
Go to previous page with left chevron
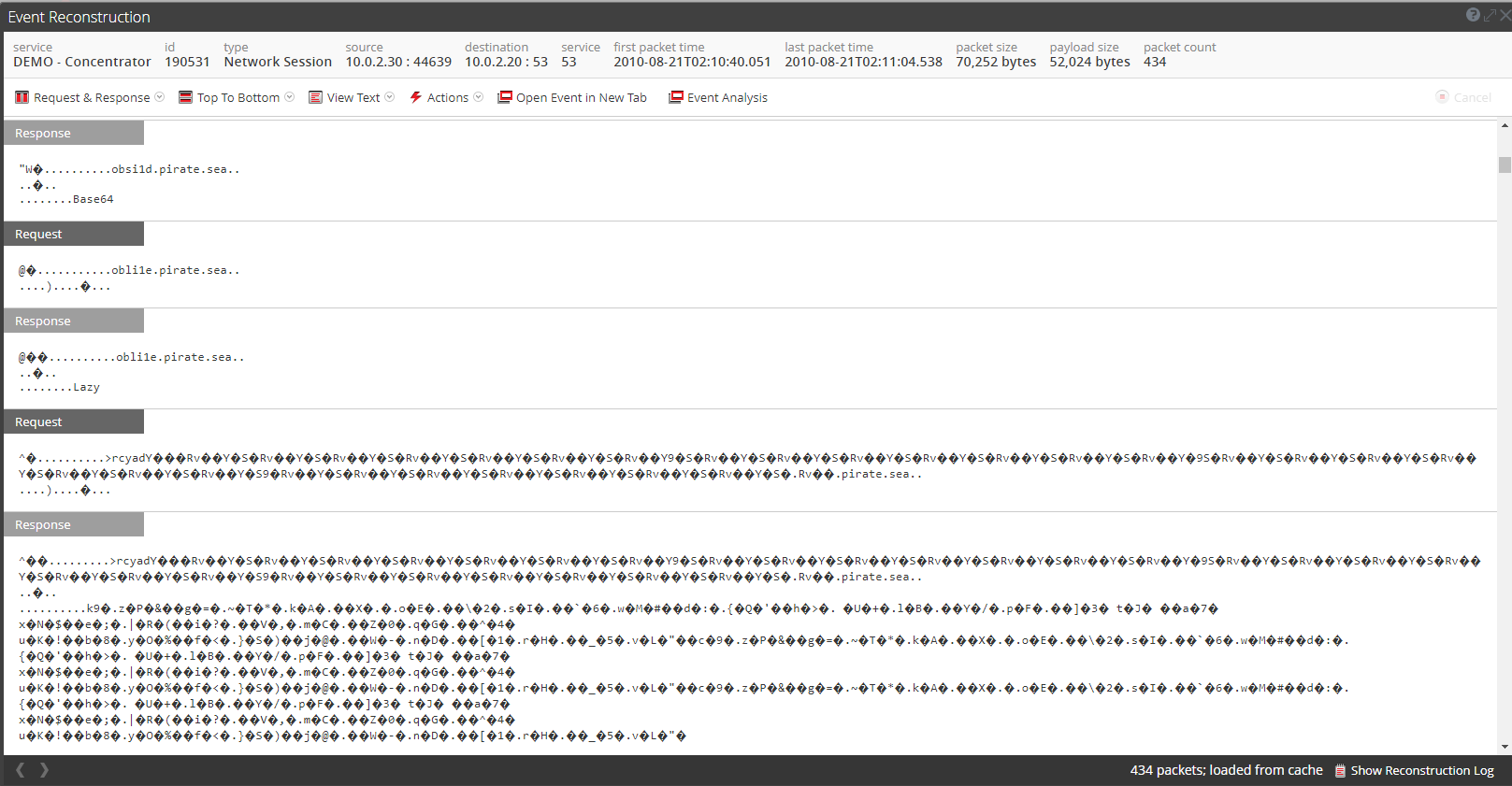[21, 770]
